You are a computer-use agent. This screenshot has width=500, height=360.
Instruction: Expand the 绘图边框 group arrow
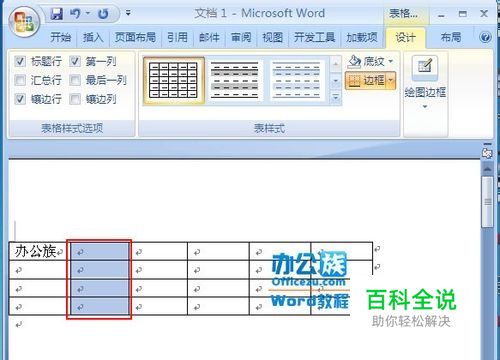click(x=425, y=107)
